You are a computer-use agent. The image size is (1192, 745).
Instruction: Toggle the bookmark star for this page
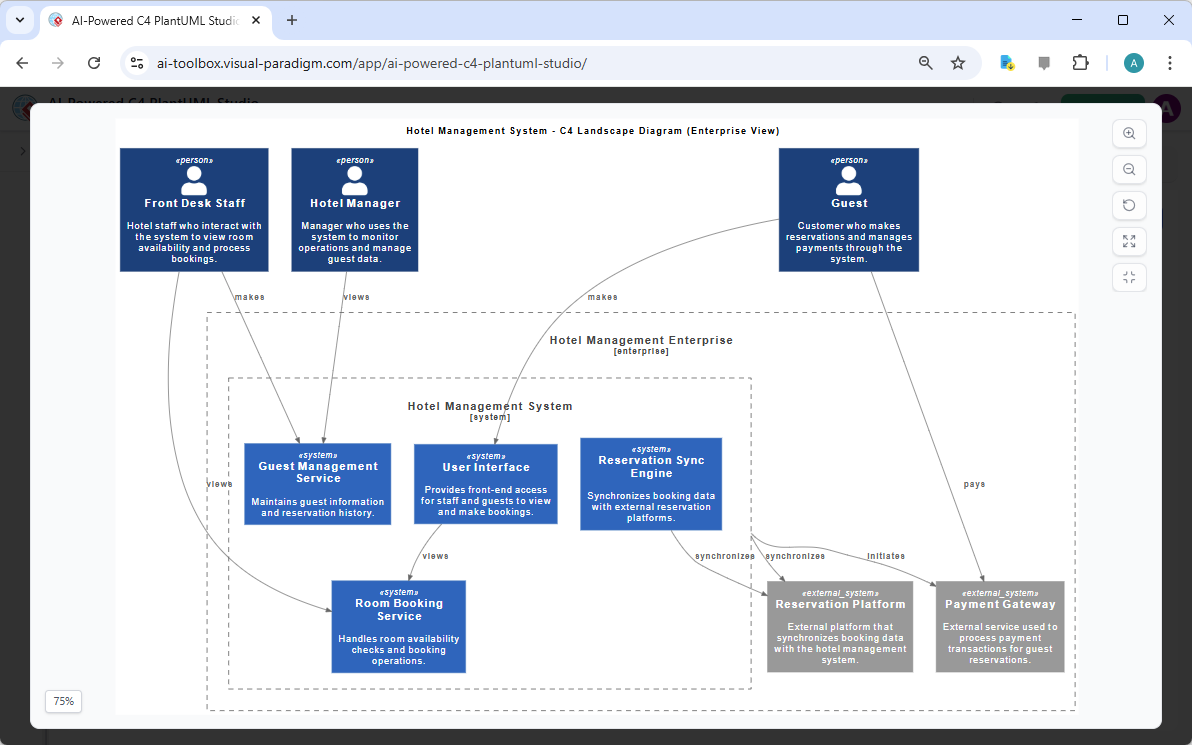click(958, 62)
